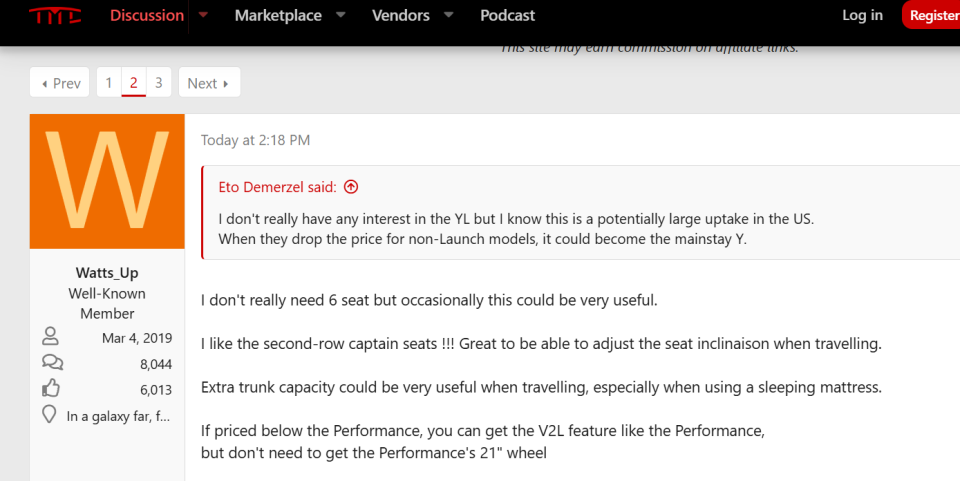Click the location pin icon
The width and height of the screenshot is (960, 481).
49,414
